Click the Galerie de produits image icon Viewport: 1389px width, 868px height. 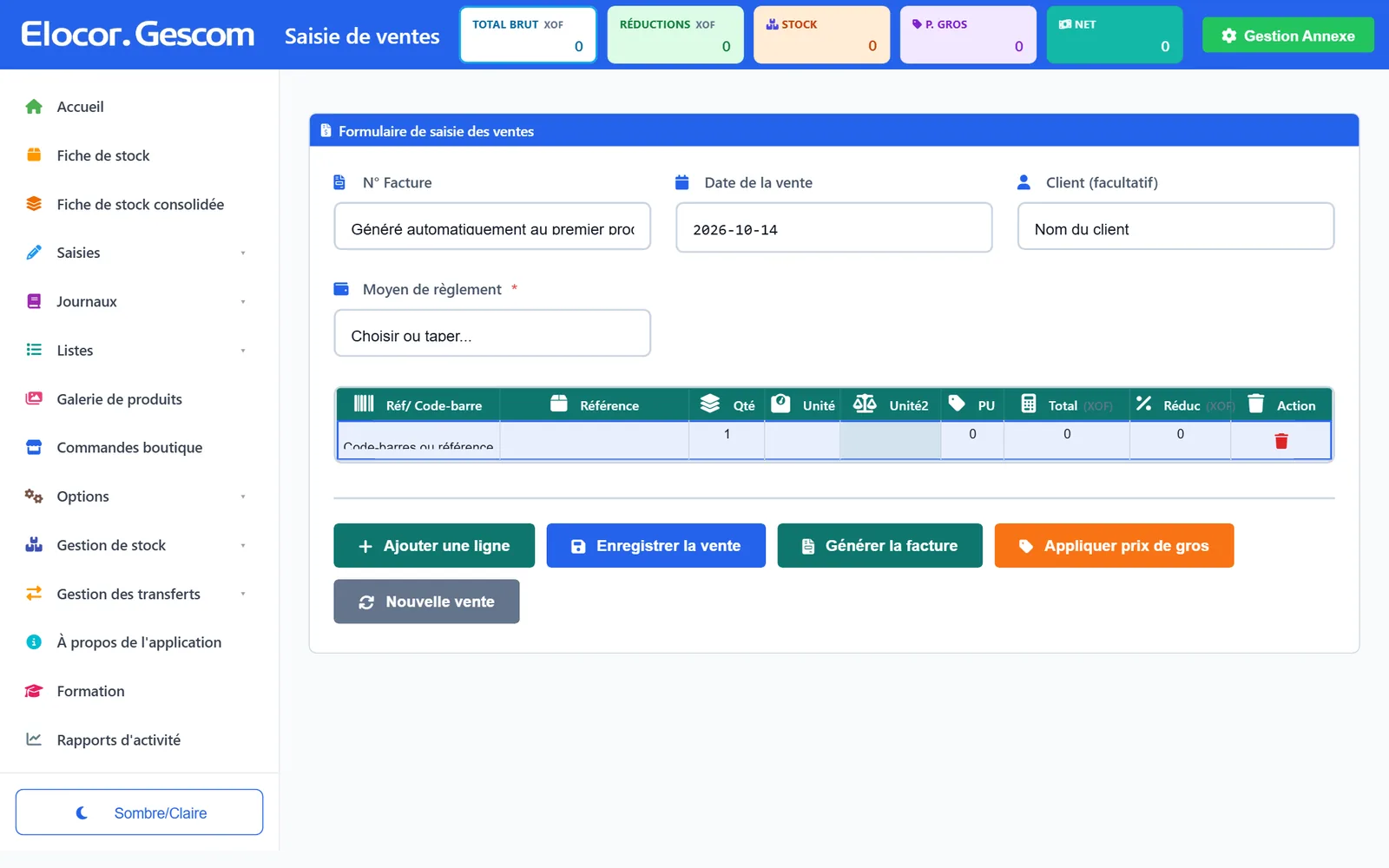coord(34,398)
